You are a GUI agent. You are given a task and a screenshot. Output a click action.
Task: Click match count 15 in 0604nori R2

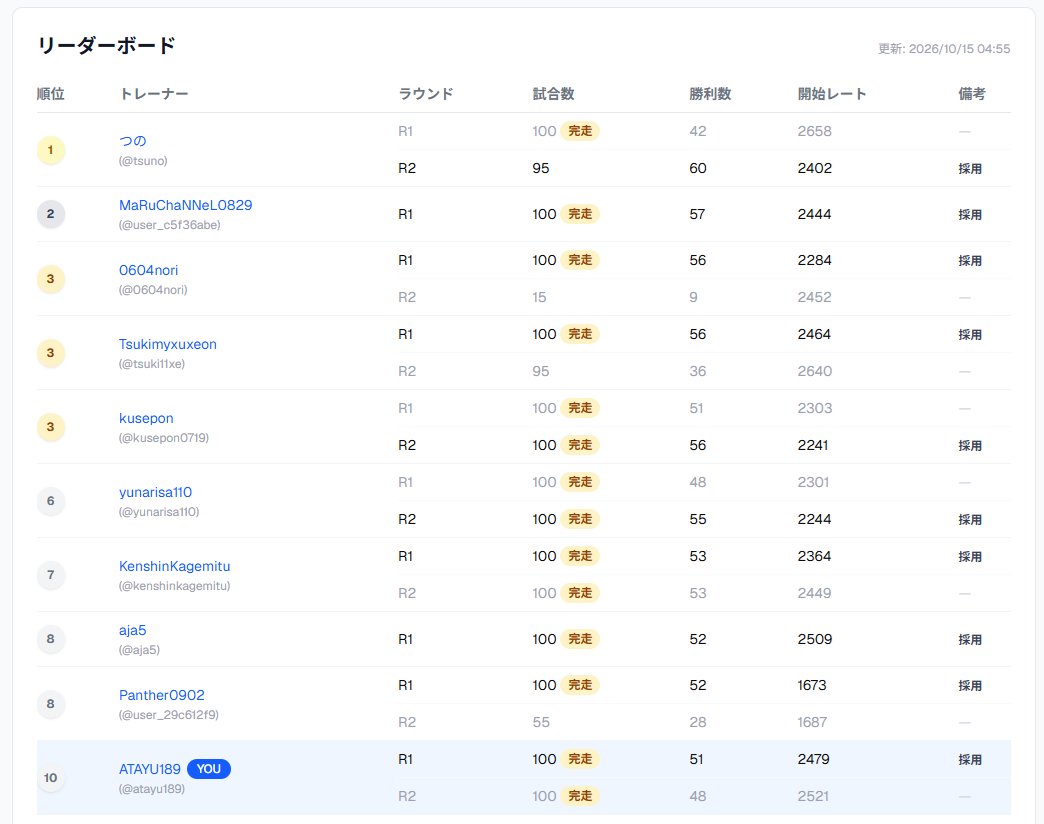pyautogui.click(x=539, y=298)
